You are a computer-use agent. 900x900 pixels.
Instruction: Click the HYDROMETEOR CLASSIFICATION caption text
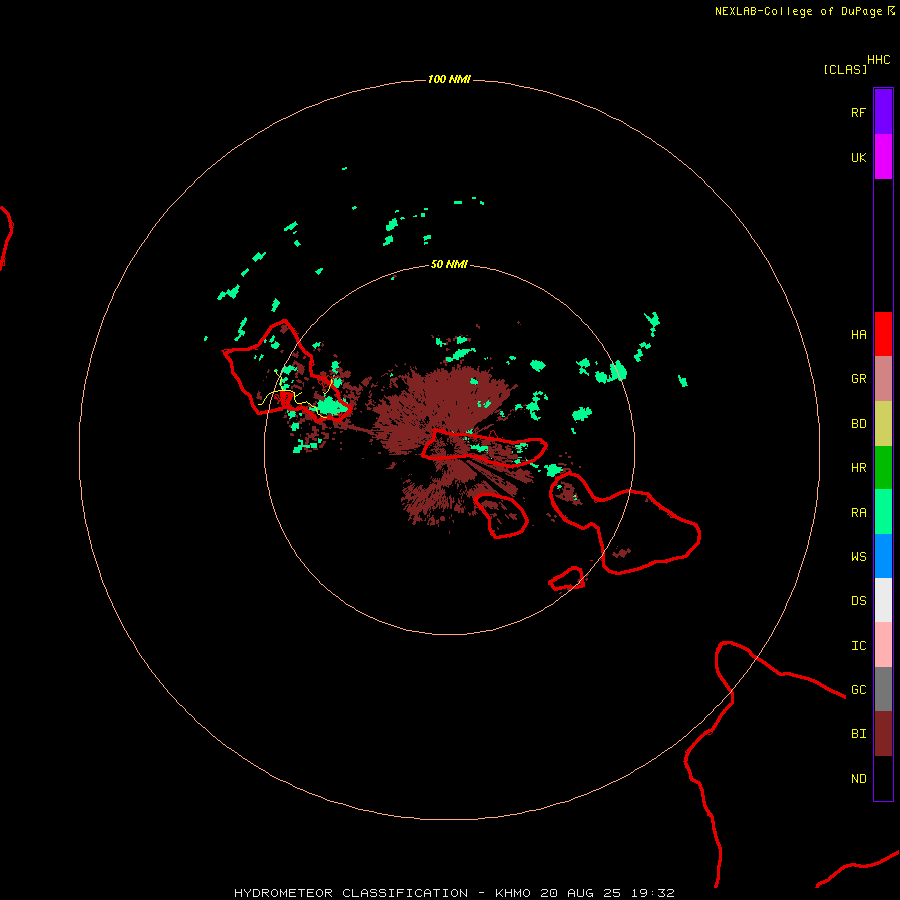(351, 893)
